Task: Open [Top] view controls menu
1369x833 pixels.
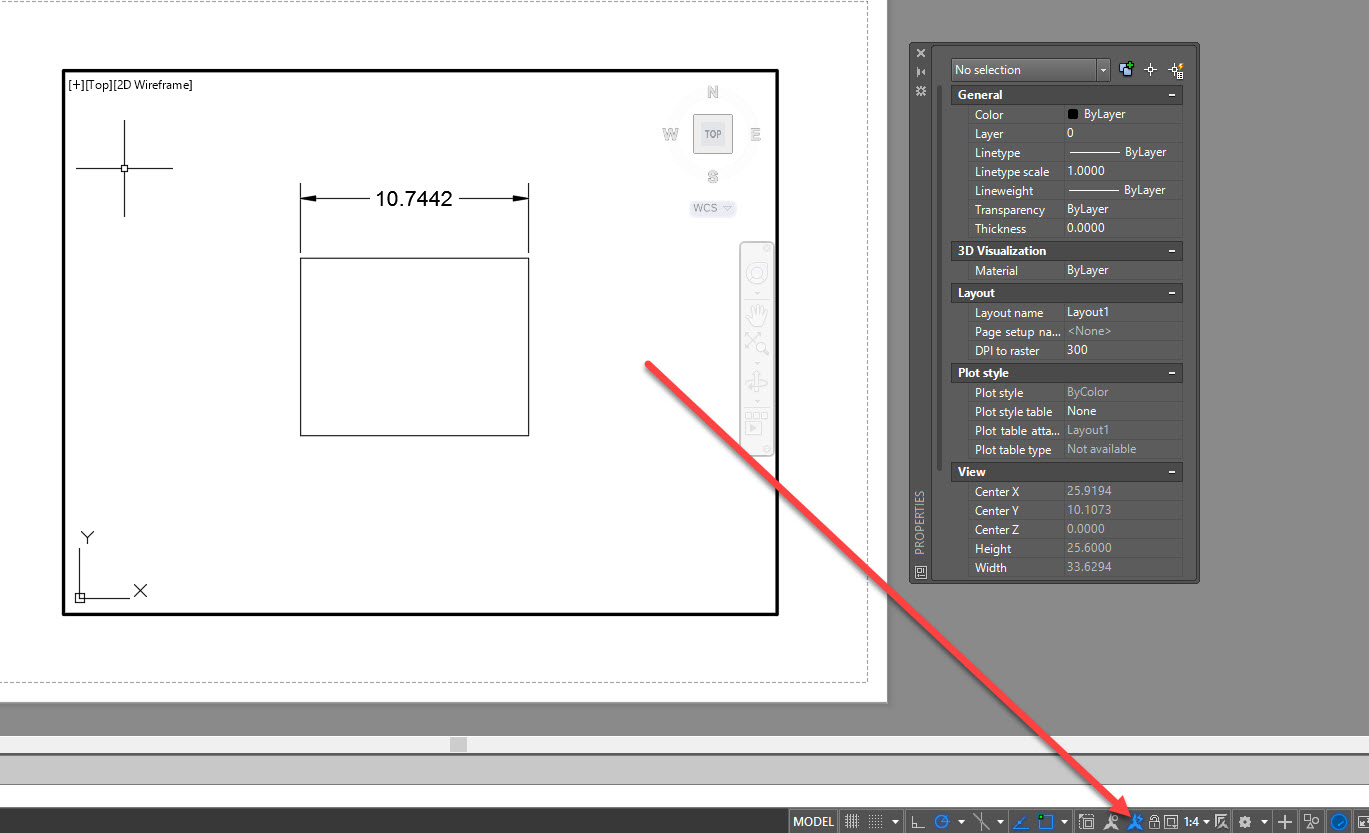Action: (98, 85)
